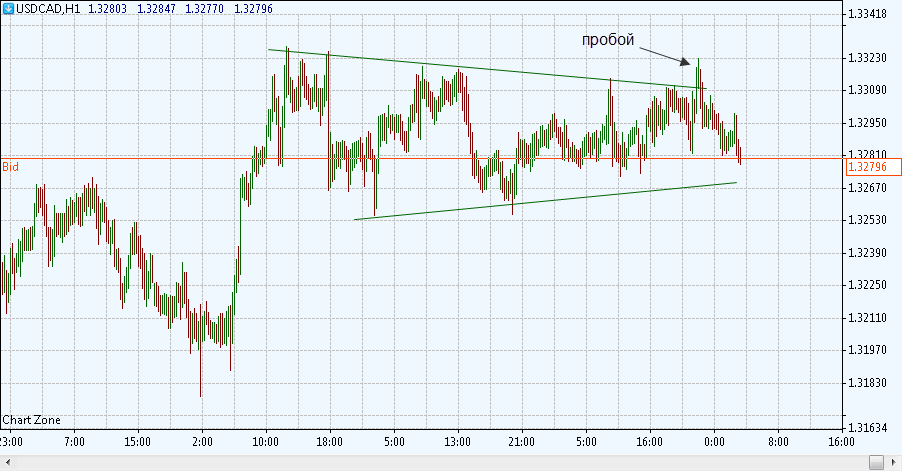Click the 1.33230 price axis label
The height and width of the screenshot is (471, 902).
click(x=868, y=58)
